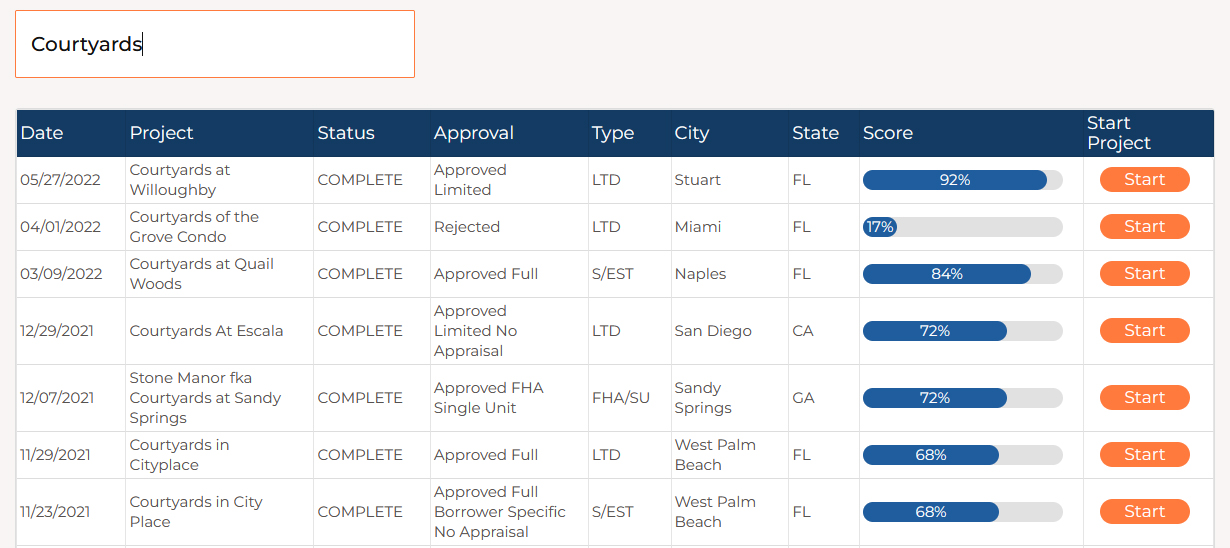
Task: Start the Courtyards at Willoughby project
Action: pos(1144,180)
